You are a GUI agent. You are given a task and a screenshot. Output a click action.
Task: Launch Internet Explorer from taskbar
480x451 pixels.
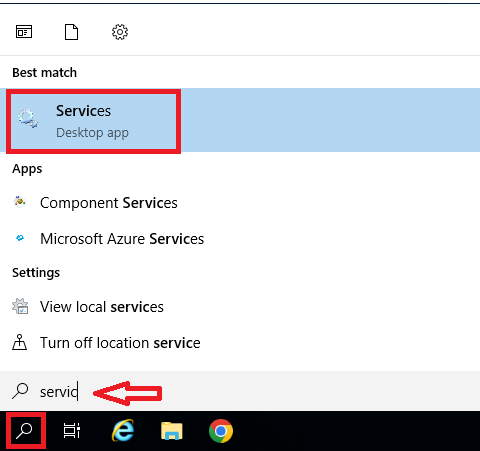click(123, 431)
